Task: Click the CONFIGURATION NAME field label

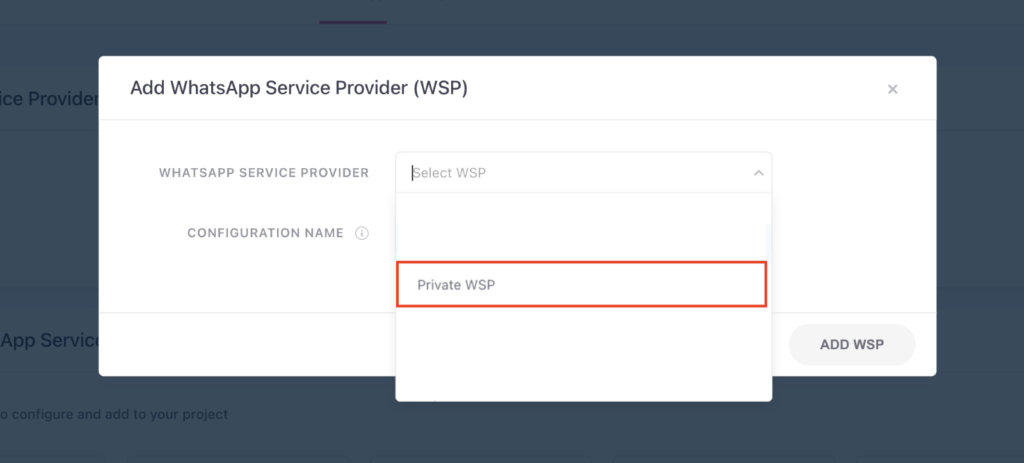Action: click(265, 233)
